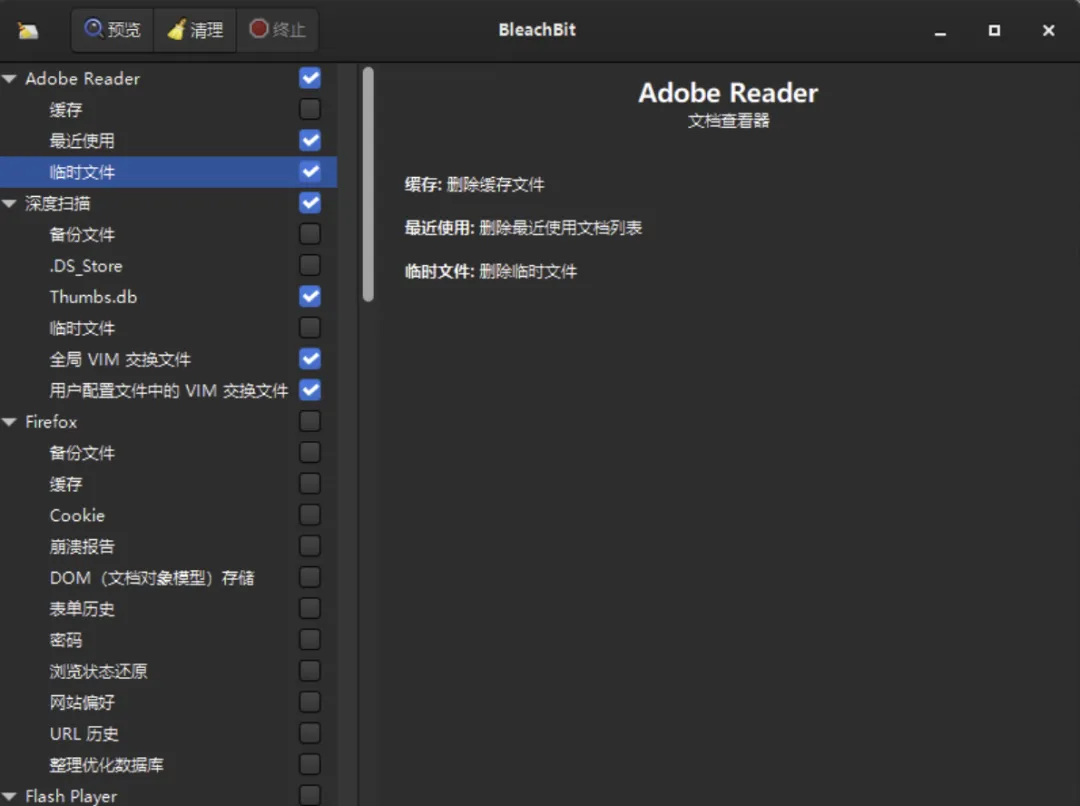Image resolution: width=1080 pixels, height=806 pixels.
Task: Click the 文档查看器 subtitle text
Action: pos(728,121)
